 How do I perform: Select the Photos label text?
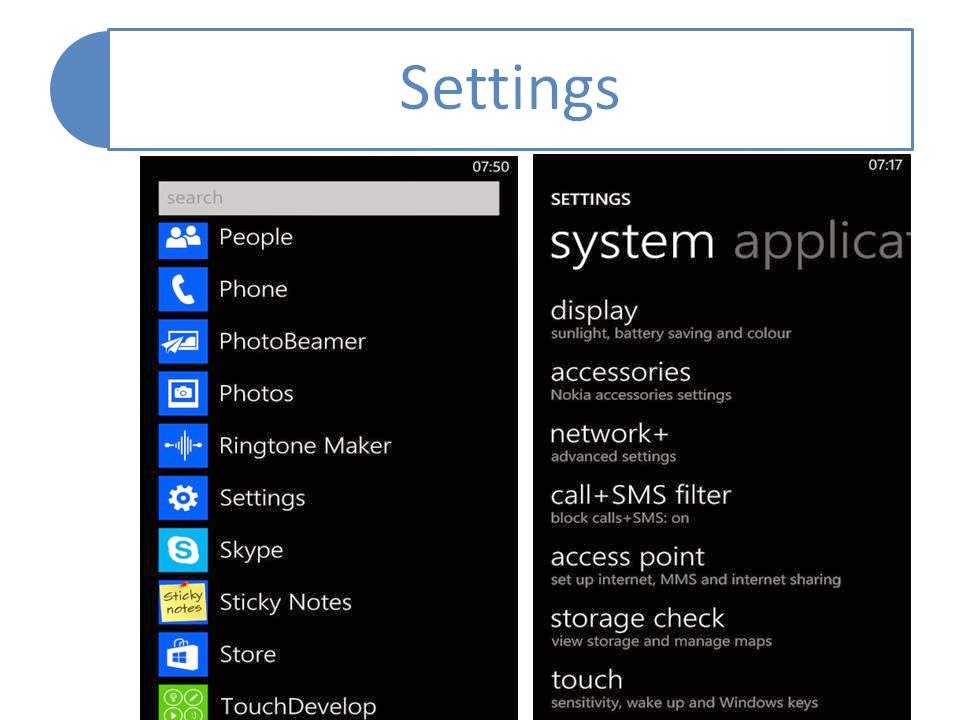pos(256,393)
